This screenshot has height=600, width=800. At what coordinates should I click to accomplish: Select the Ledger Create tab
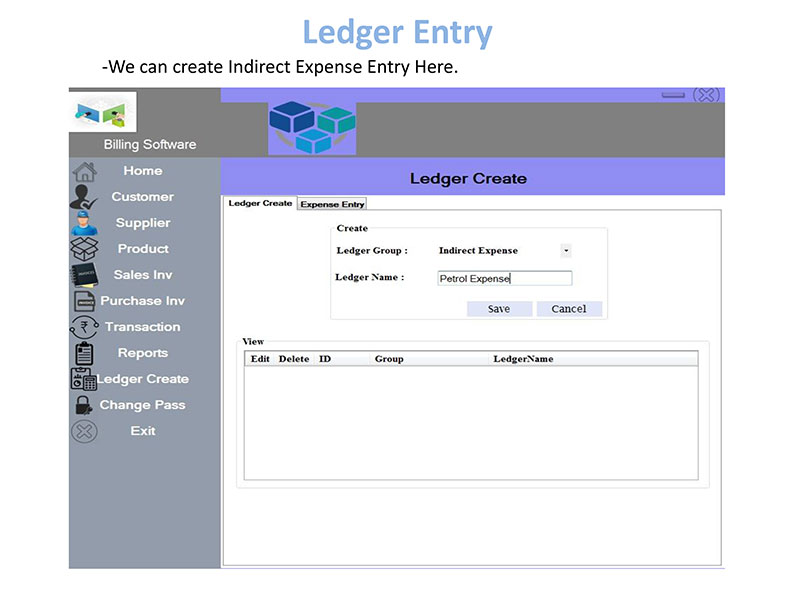260,203
